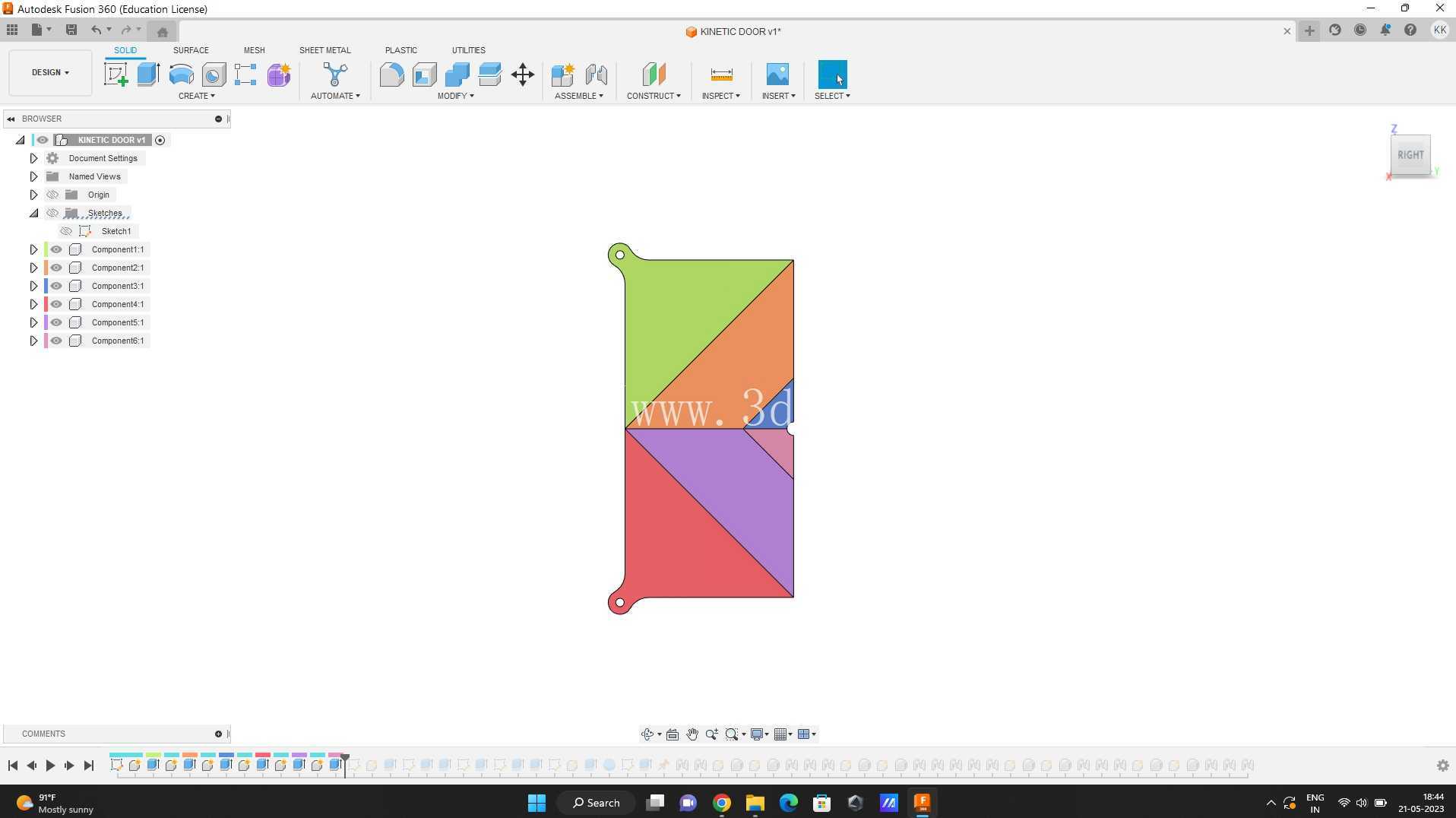This screenshot has width=1456, height=818.
Task: Expand Component1:1 tree node
Action: pos(33,249)
